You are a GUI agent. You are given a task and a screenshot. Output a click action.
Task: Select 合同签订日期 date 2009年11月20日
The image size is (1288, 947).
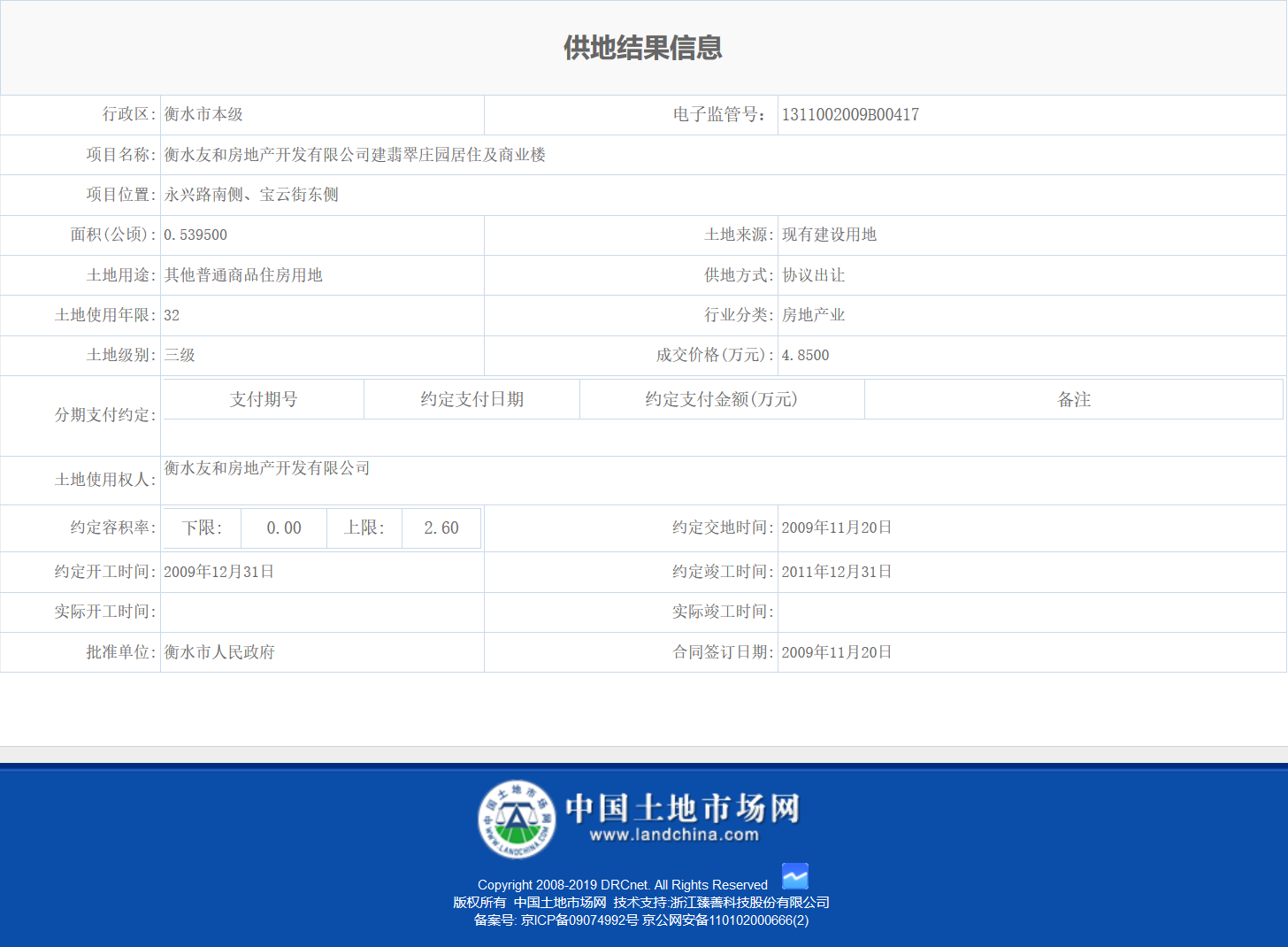click(837, 652)
